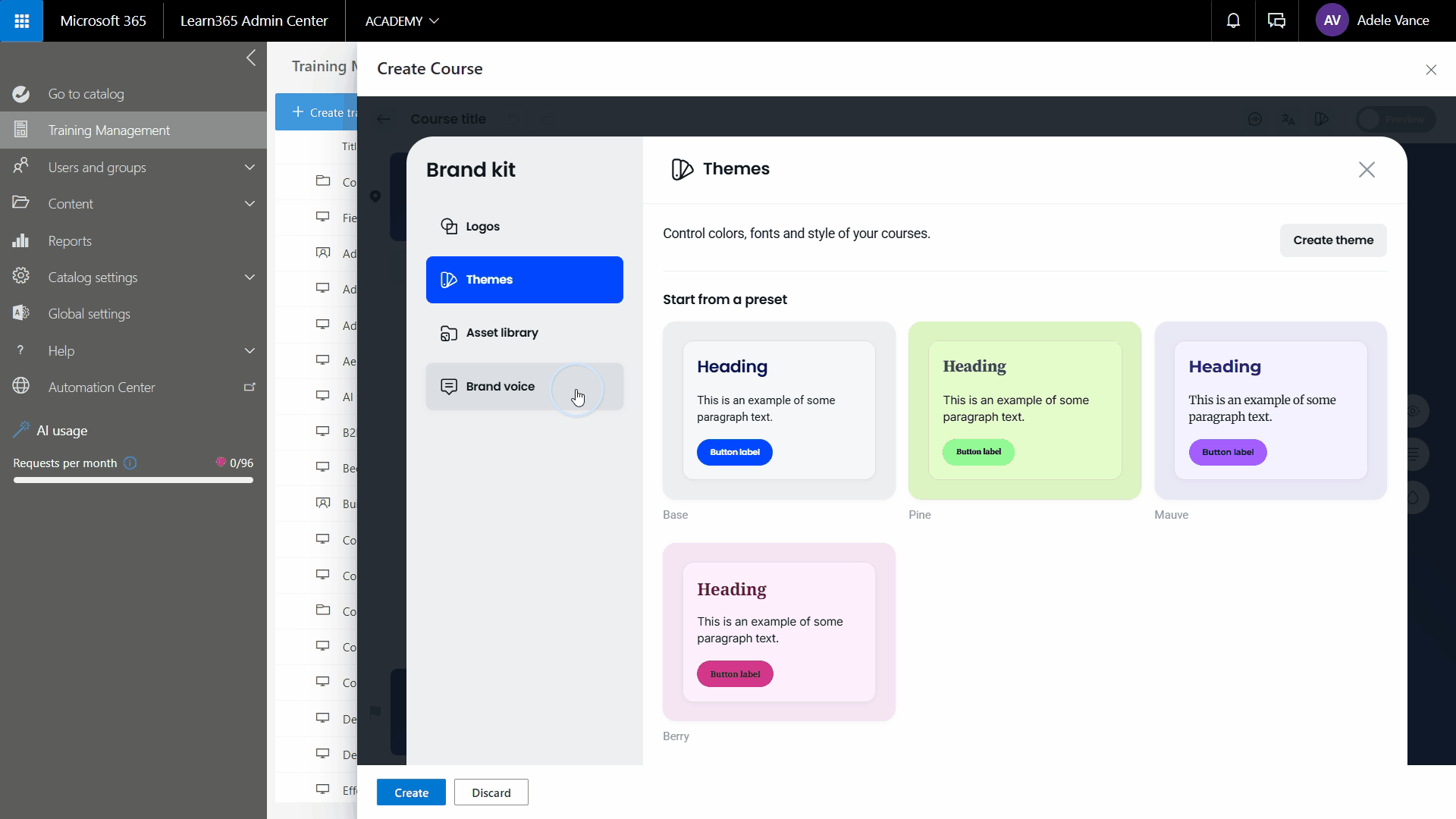Click the Go to catalog icon
Screen dimensions: 1456x819
tap(21, 94)
